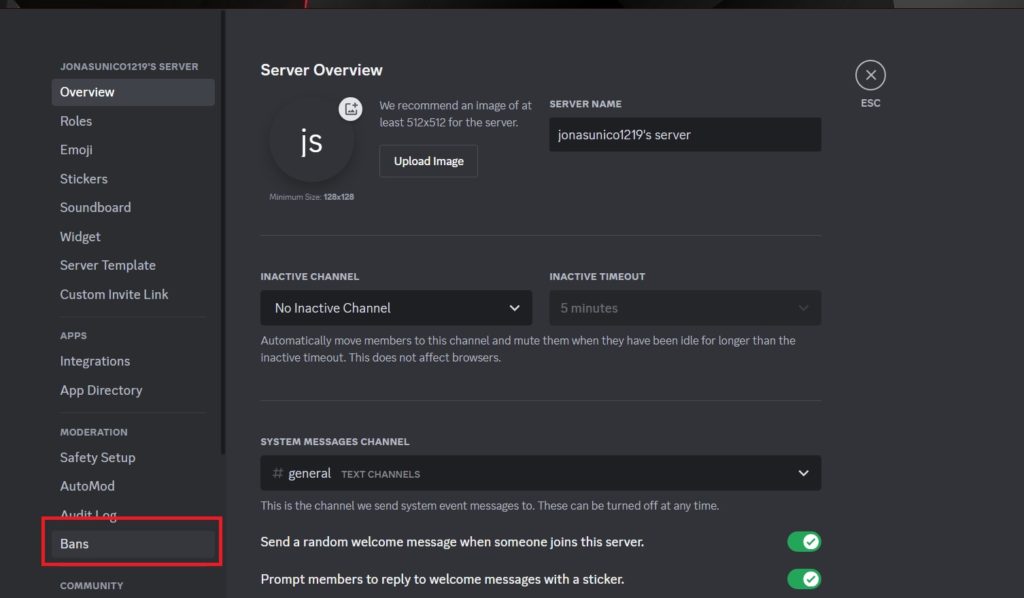The image size is (1024, 598).
Task: Click inside the Server Name field
Action: pos(684,134)
